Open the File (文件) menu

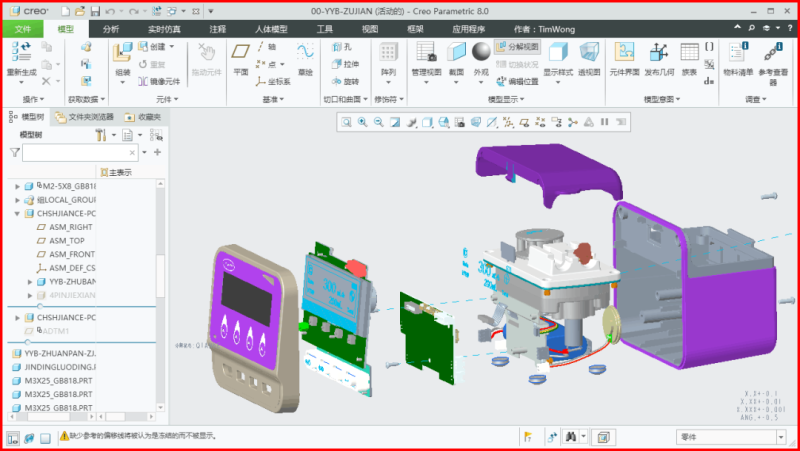23,29
